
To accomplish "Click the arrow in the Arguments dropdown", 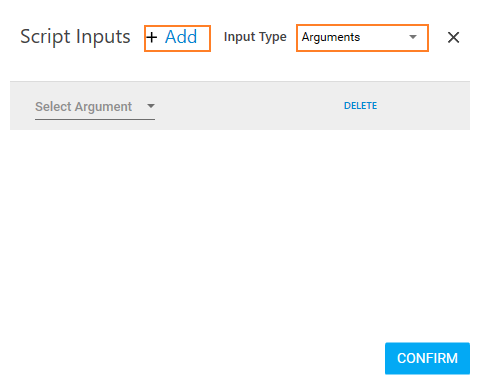I will click(413, 37).
